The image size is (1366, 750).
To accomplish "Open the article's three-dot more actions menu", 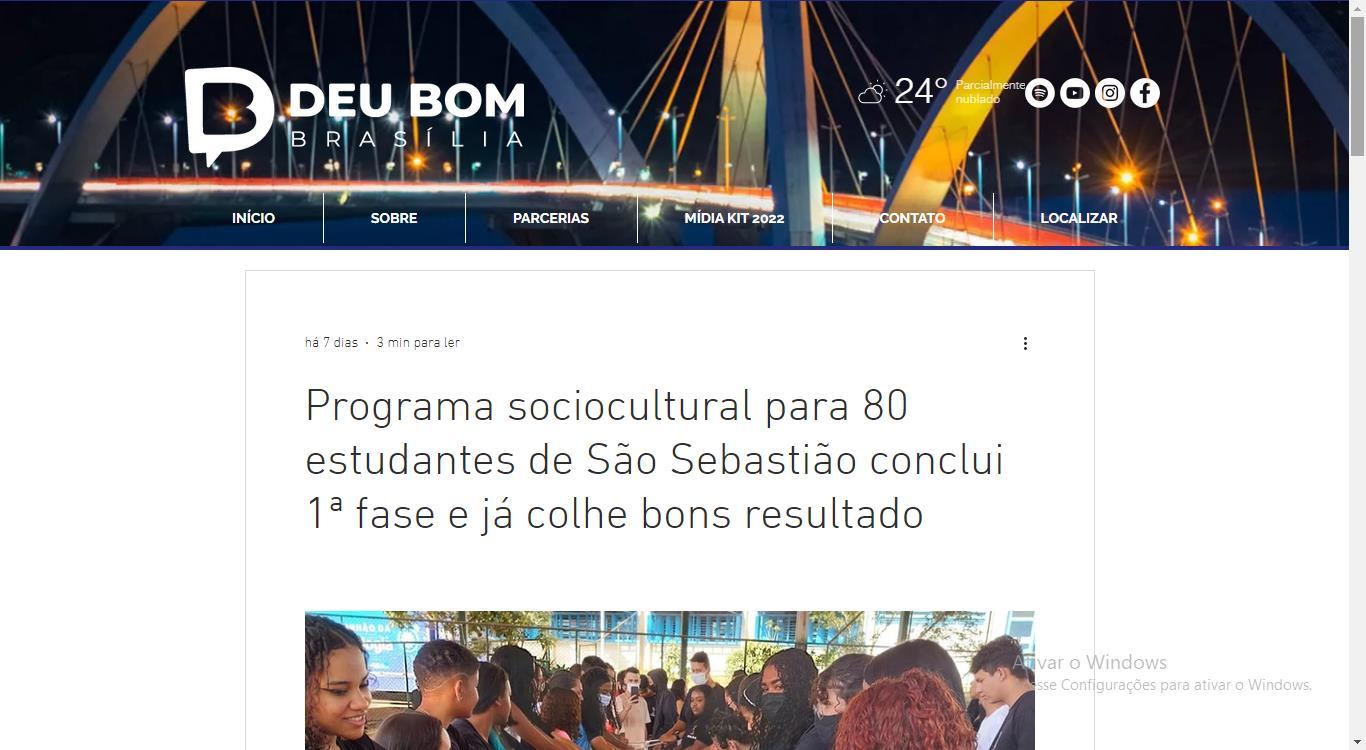I will (1025, 343).
